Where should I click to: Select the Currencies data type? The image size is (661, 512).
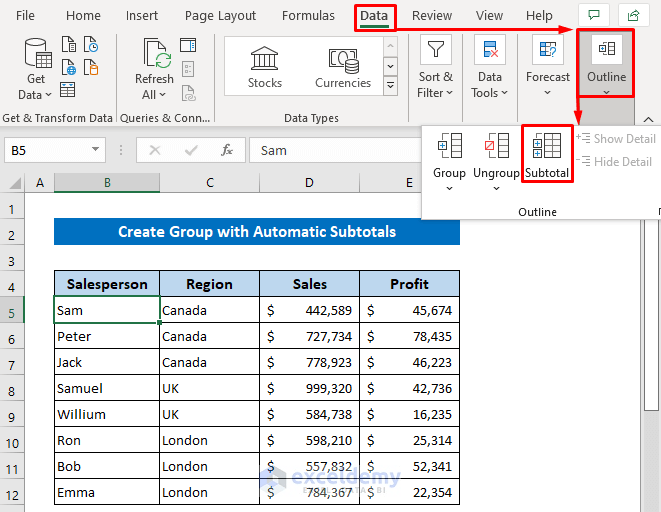click(343, 67)
